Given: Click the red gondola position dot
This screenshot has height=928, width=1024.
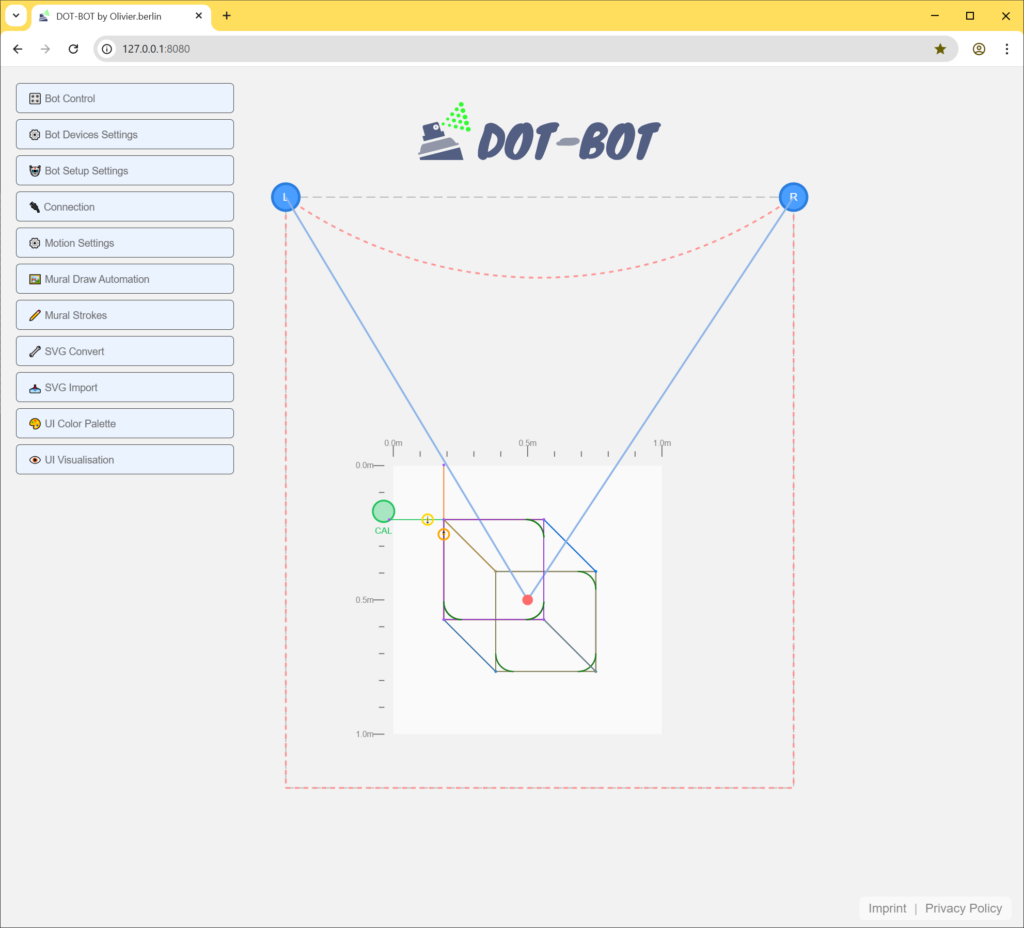Looking at the screenshot, I should pyautogui.click(x=528, y=600).
